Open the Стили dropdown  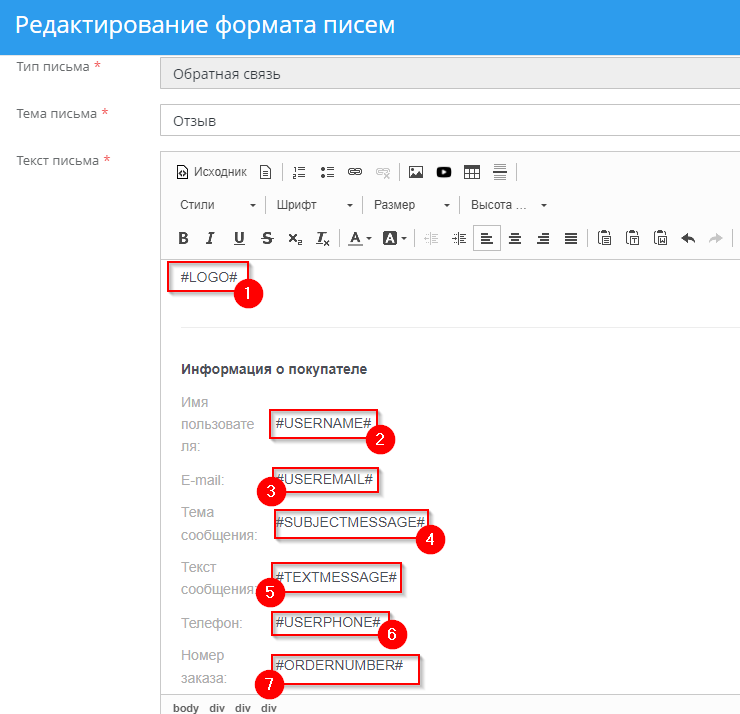(218, 205)
